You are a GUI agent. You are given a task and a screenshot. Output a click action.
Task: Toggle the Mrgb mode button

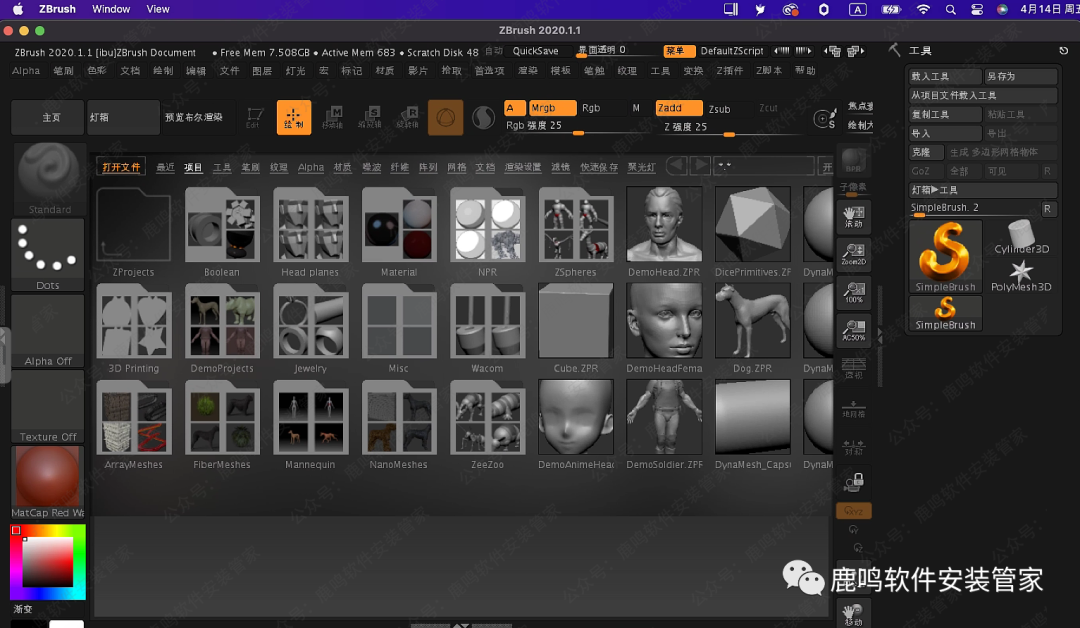click(552, 108)
